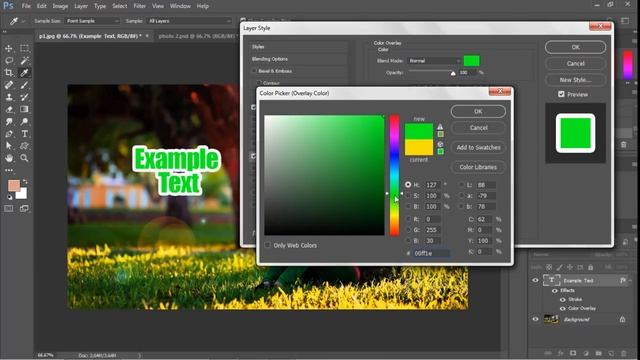Hide the Background layer
640x360 pixels.
click(x=535, y=319)
